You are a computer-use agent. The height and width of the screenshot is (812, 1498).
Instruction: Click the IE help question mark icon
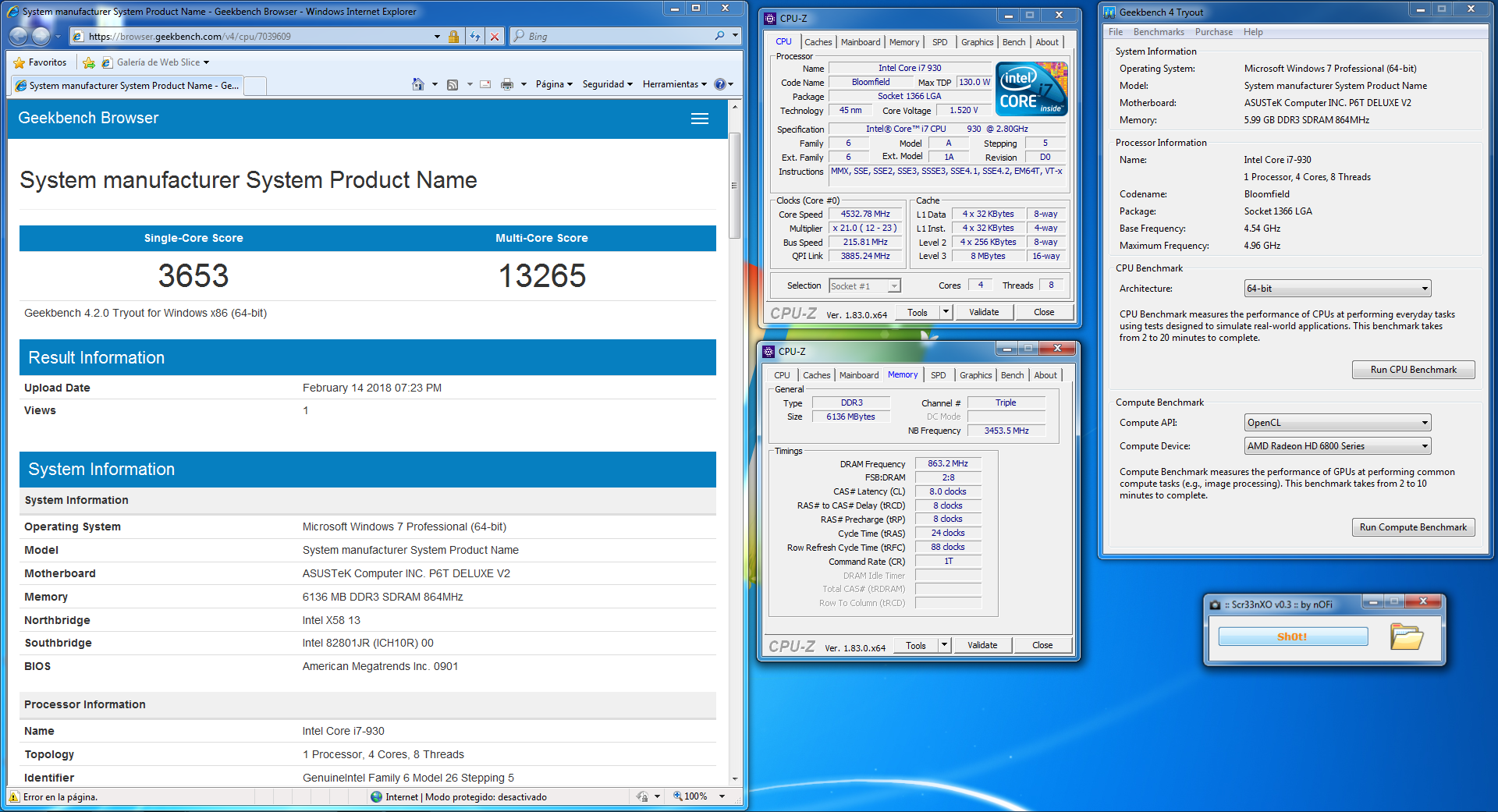point(720,84)
